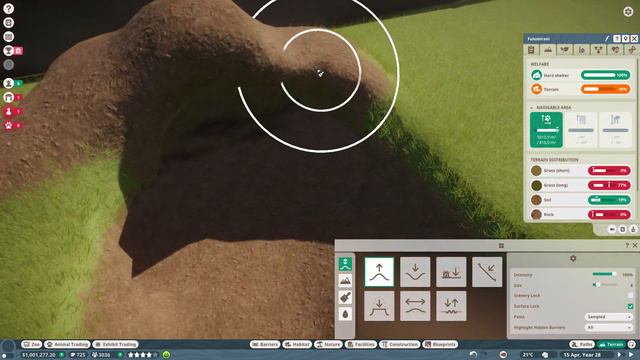The height and width of the screenshot is (360, 640).
Task: Open the habitat temperature tab
Action: click(x=582, y=50)
